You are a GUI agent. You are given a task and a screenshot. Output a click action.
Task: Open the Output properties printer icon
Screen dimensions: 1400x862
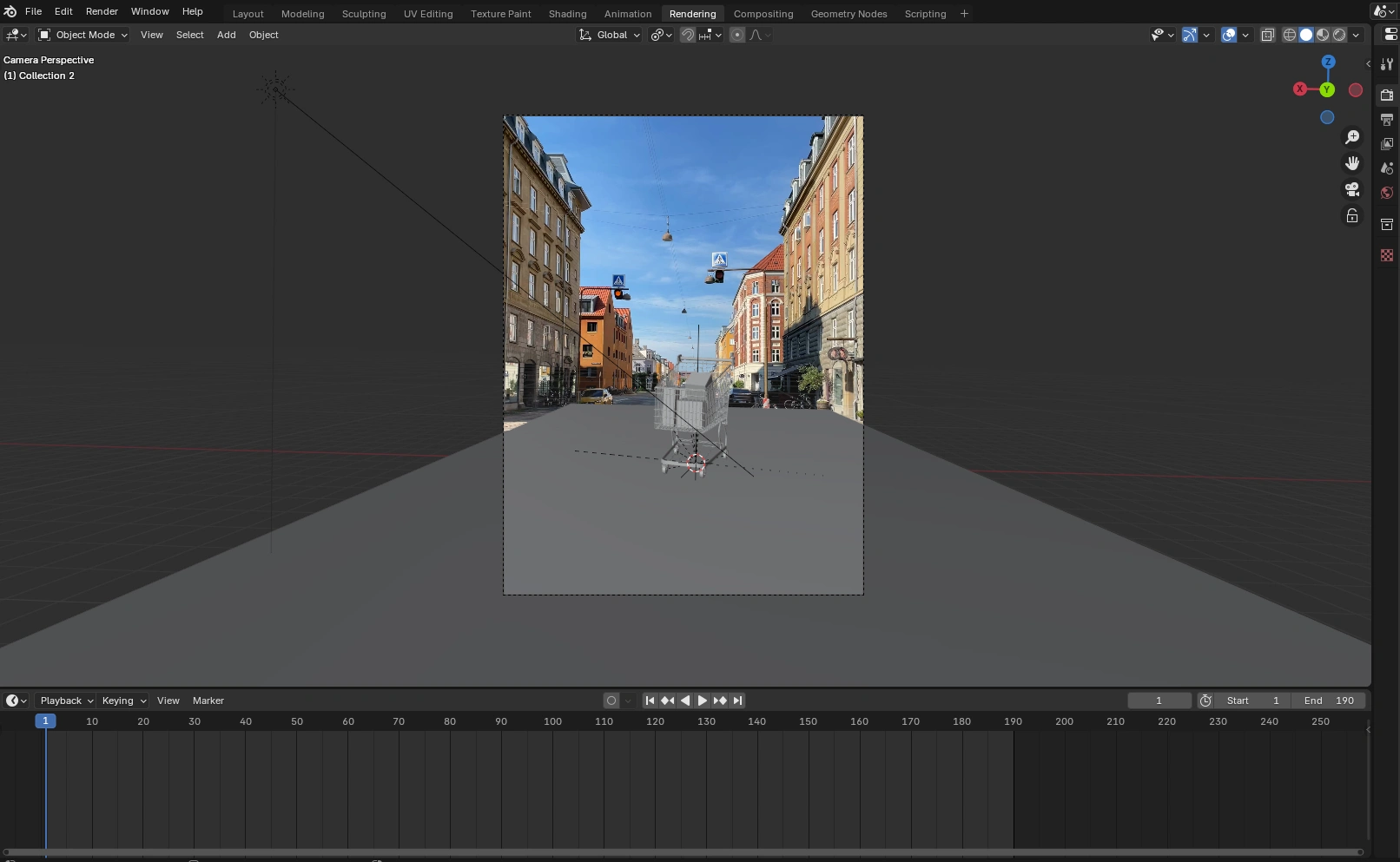coord(1387,120)
